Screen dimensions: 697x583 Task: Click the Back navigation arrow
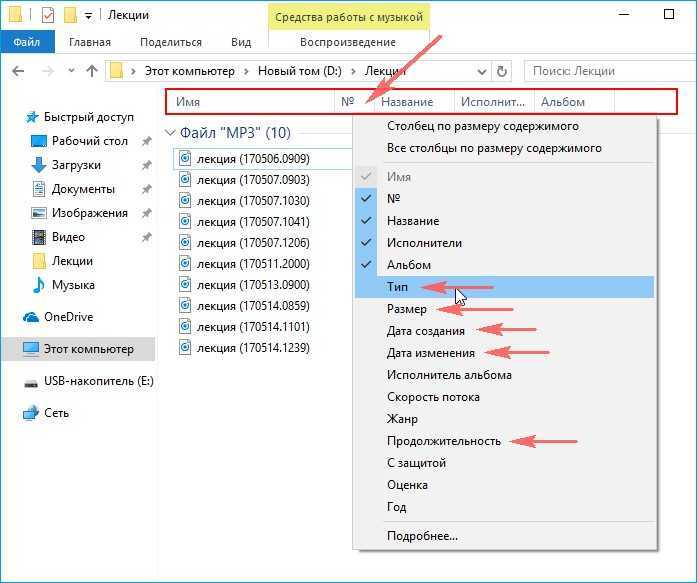pyautogui.click(x=18, y=71)
